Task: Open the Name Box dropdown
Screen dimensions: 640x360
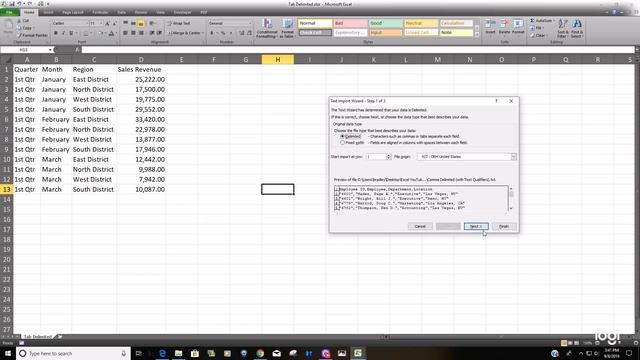Action: click(50, 50)
